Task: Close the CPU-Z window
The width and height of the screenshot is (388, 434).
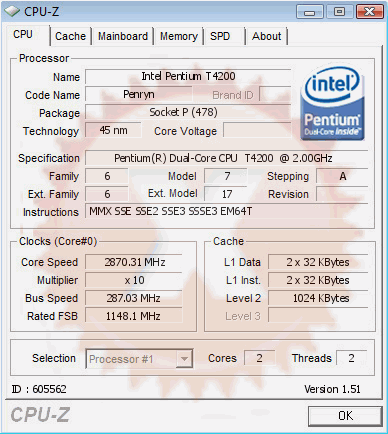Action: [369, 12]
